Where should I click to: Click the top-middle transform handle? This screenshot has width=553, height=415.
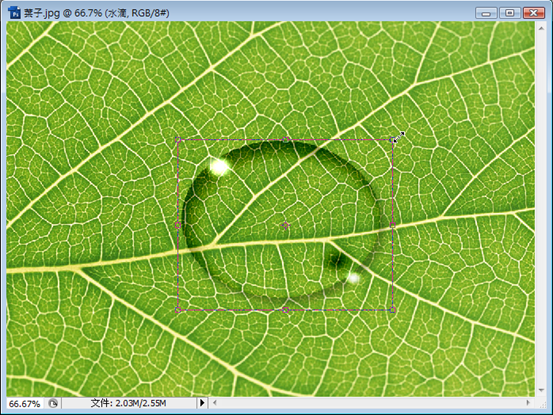point(286,140)
